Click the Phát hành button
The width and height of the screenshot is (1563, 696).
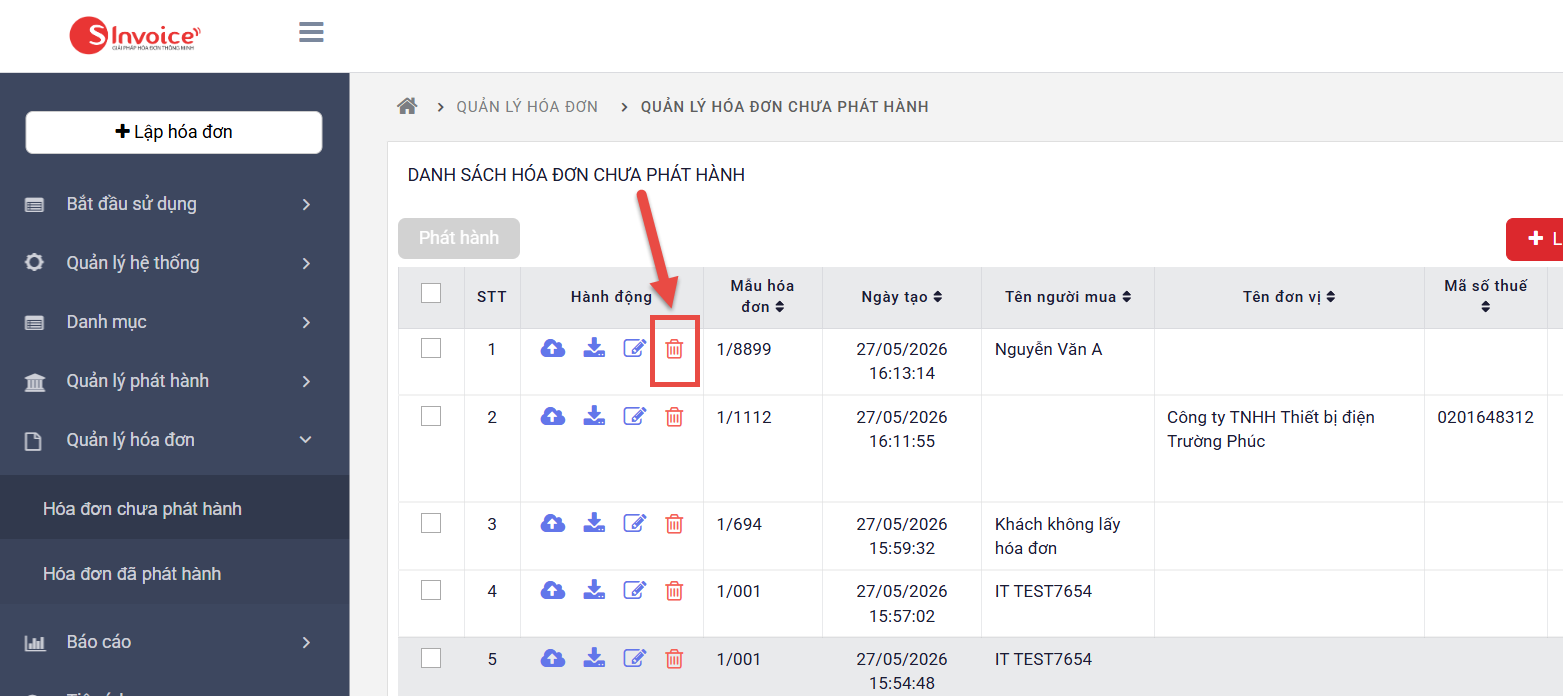pos(459,238)
